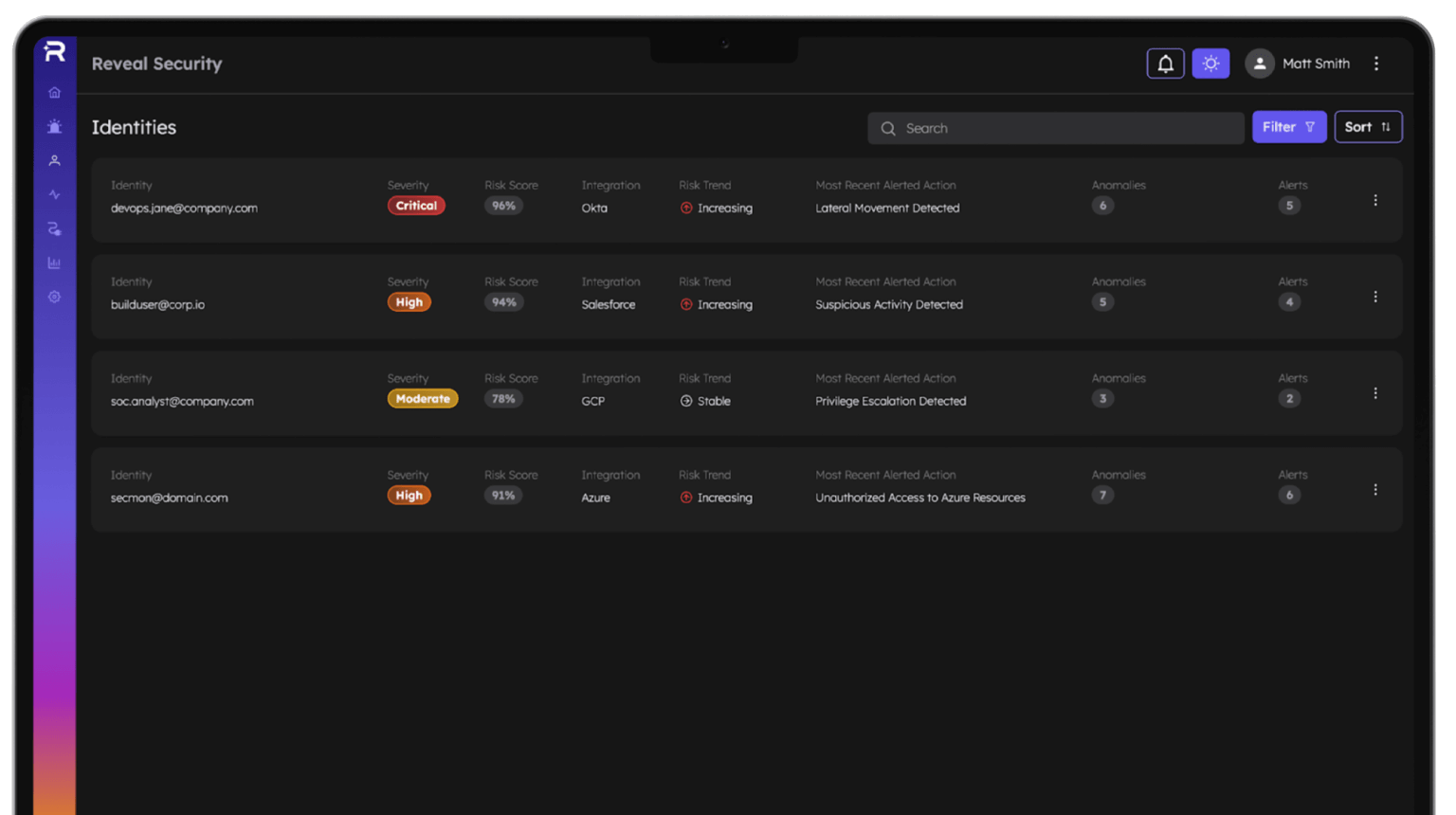Viewport: 1456px width, 815px height.
Task: Click the Salesforce integration value
Action: (x=609, y=305)
